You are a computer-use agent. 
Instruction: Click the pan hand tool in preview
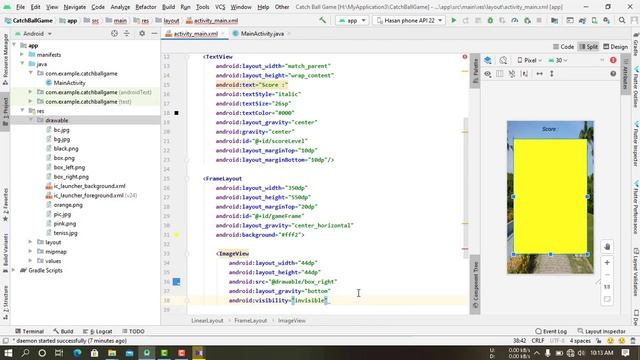point(607,247)
